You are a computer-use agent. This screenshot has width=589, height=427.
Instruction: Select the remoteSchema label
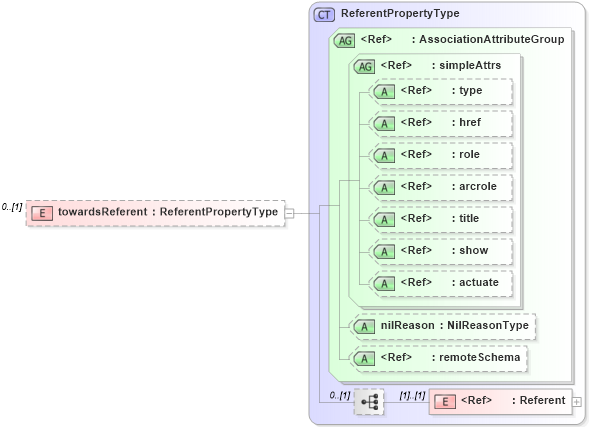[480, 357]
